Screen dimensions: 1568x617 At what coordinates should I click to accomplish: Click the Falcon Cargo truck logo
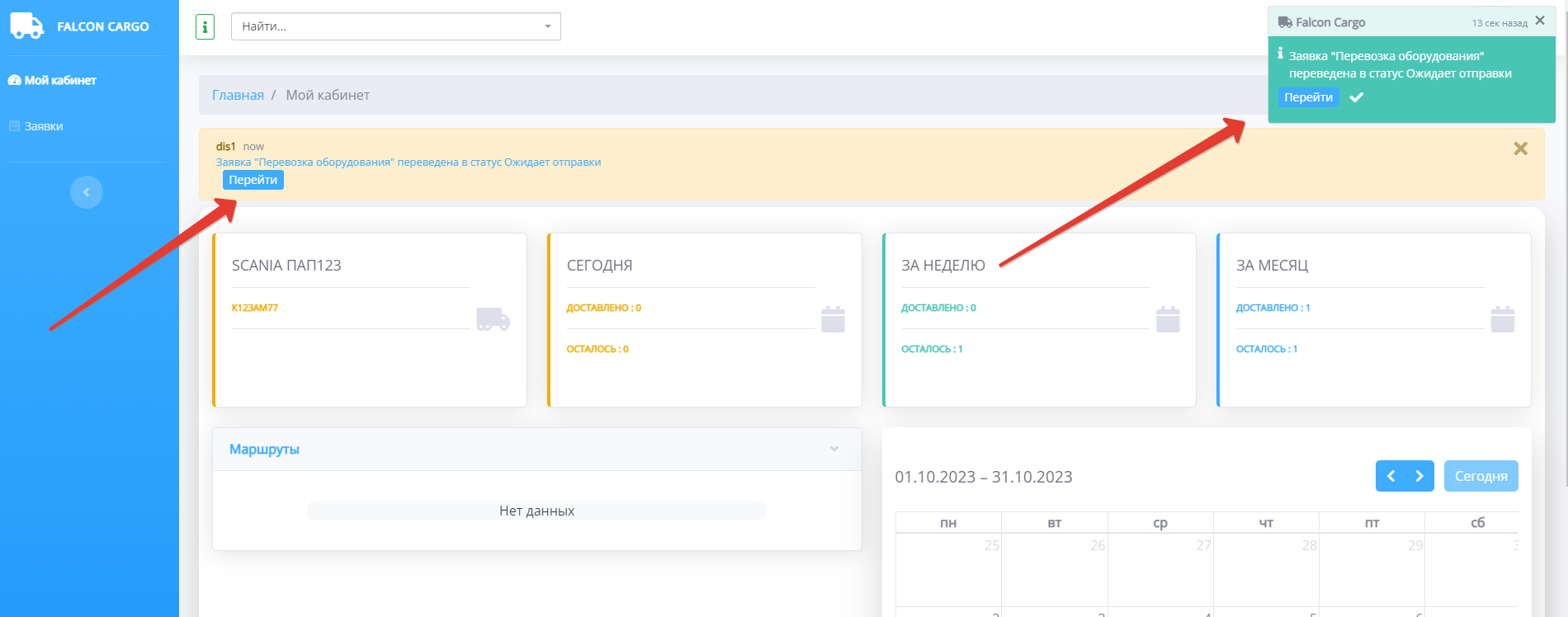(26, 26)
